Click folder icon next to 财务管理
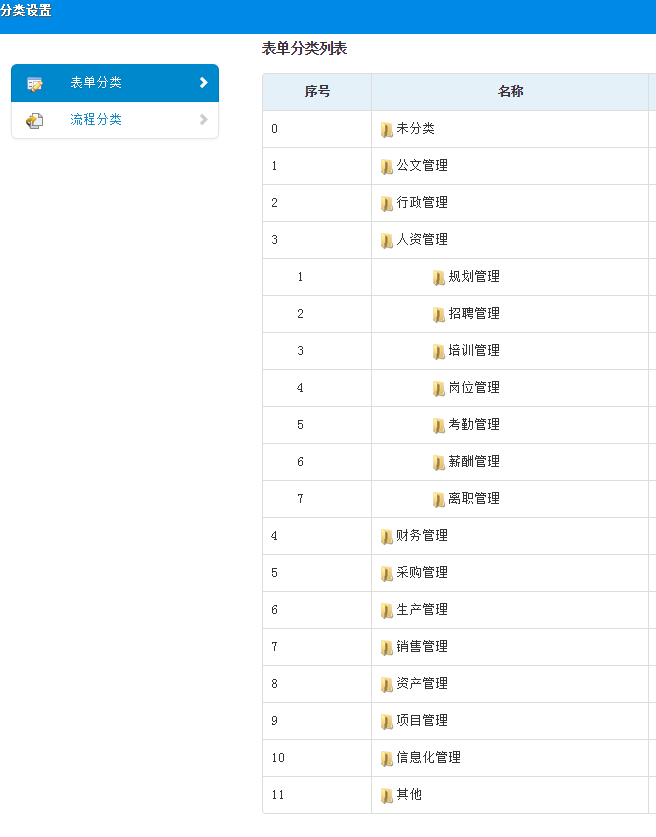656x837 pixels. coord(386,537)
